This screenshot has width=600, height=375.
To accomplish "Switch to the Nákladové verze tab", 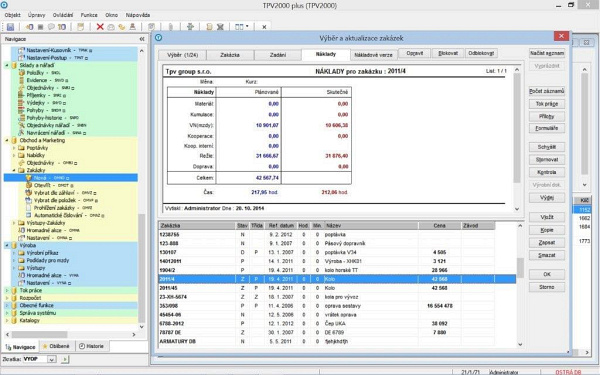I will (x=373, y=55).
